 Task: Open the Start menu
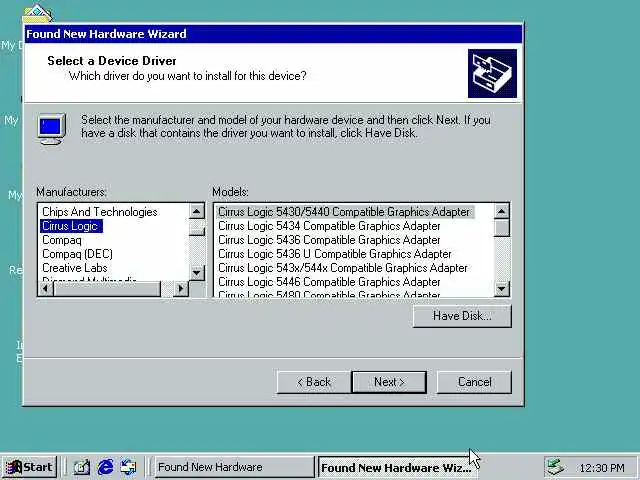(x=29, y=467)
